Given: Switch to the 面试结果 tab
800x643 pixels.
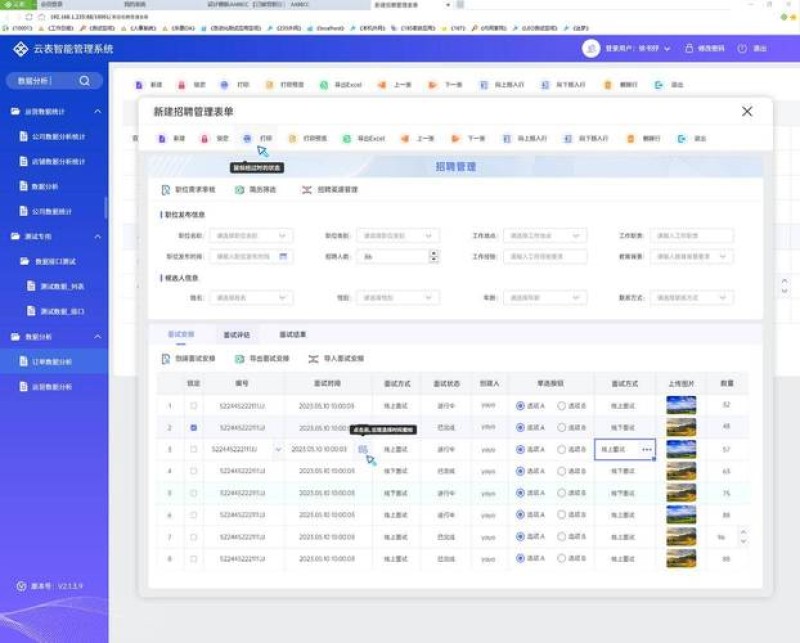Looking at the screenshot, I should point(293,335).
